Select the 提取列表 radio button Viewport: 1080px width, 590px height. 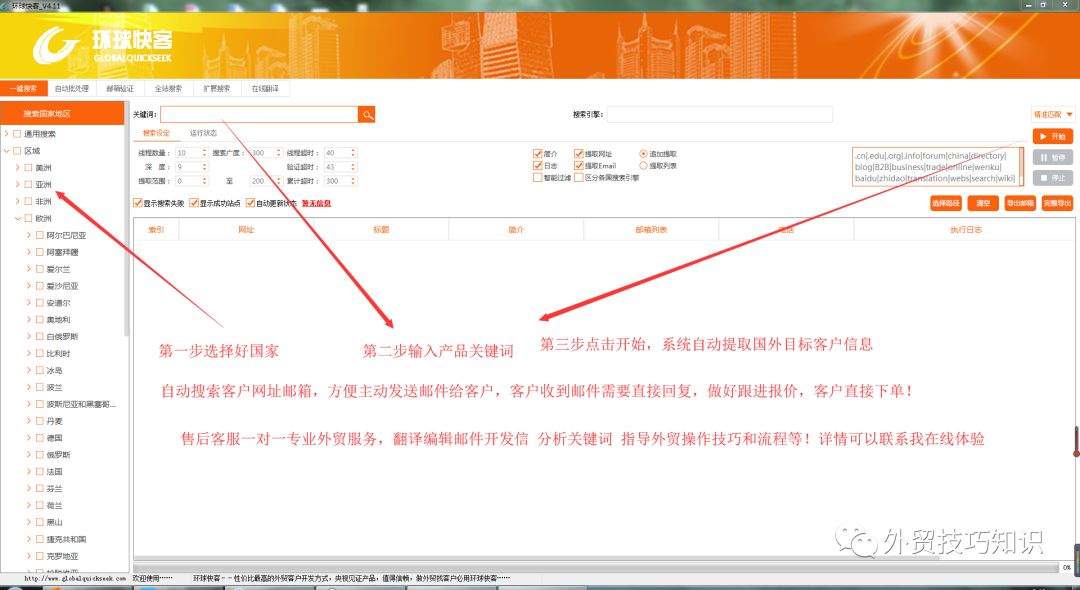[643, 163]
